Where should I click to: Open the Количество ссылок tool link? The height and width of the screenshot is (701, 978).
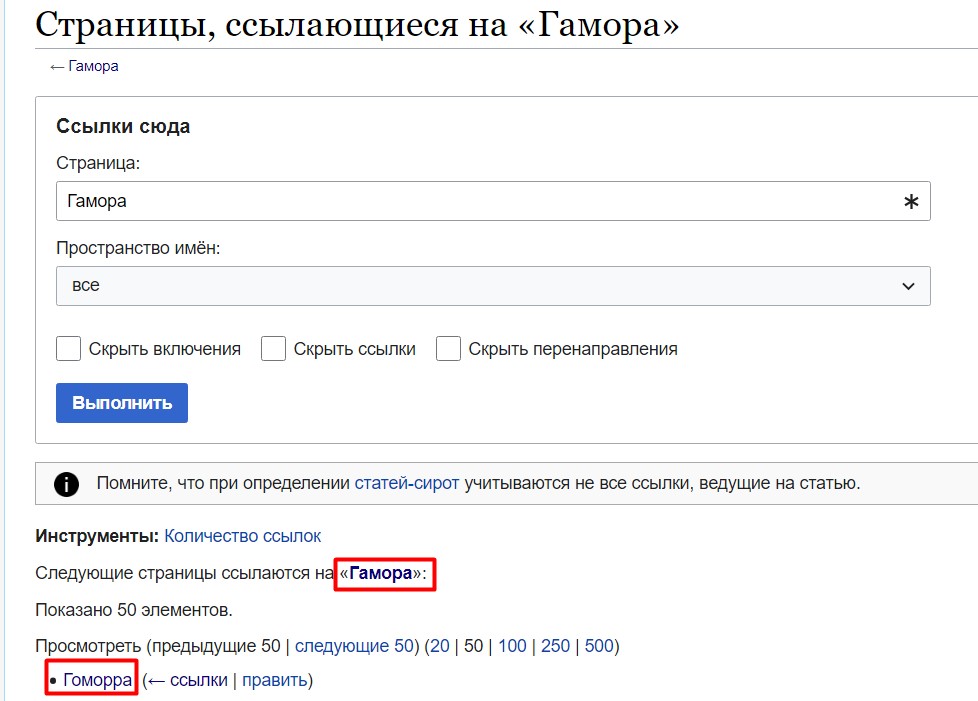coord(243,536)
